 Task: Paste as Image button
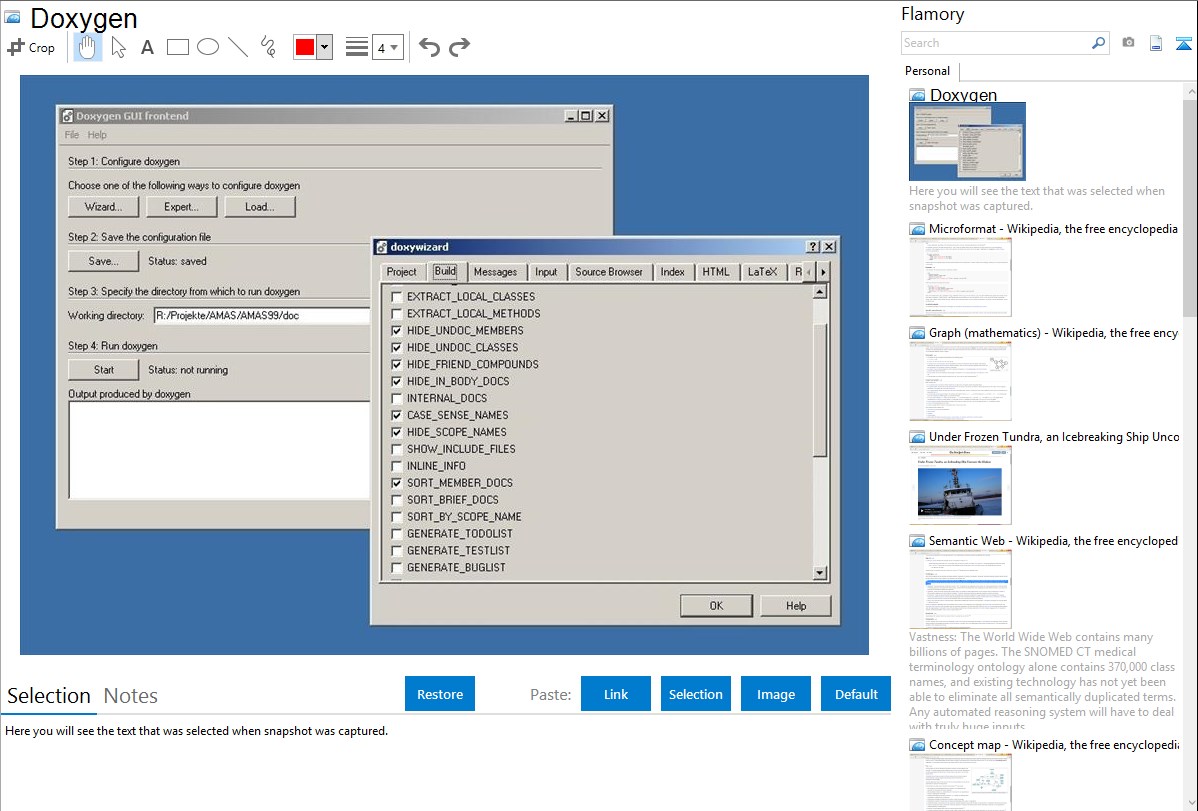click(x=775, y=694)
